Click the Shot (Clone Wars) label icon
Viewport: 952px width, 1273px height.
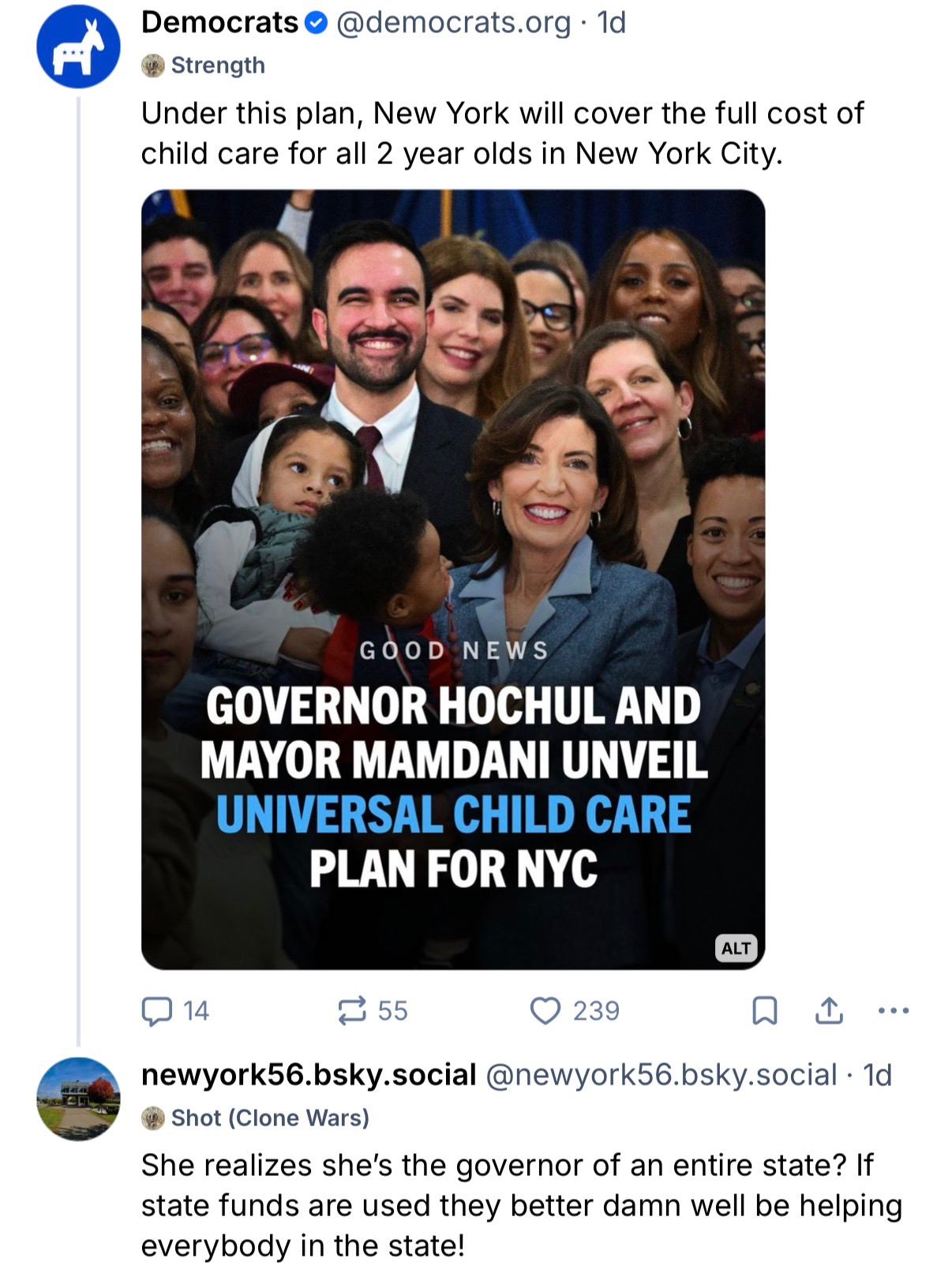click(x=152, y=1118)
